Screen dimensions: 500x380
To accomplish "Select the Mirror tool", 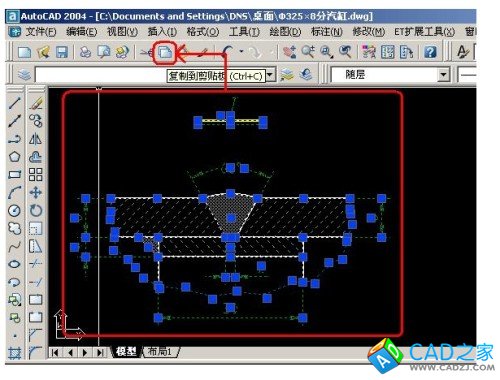I will tap(35, 139).
